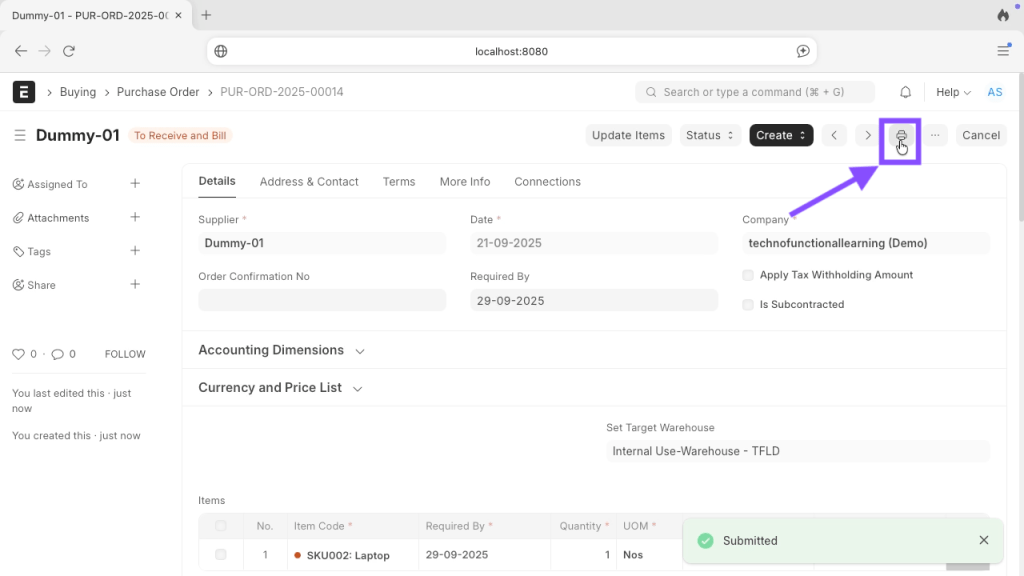This screenshot has height=576, width=1024.
Task: Click the search or command bar
Action: (x=754, y=92)
